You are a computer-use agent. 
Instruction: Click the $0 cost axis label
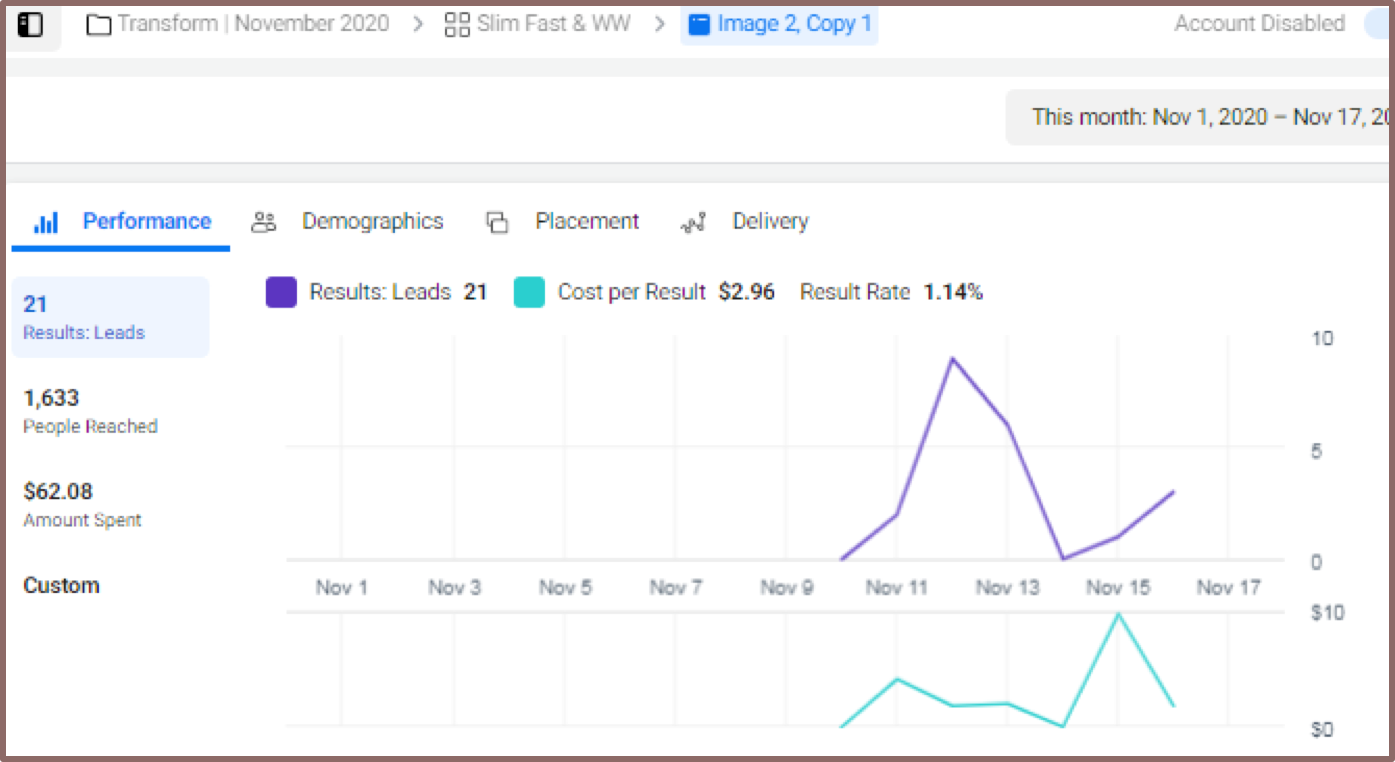pos(1322,731)
